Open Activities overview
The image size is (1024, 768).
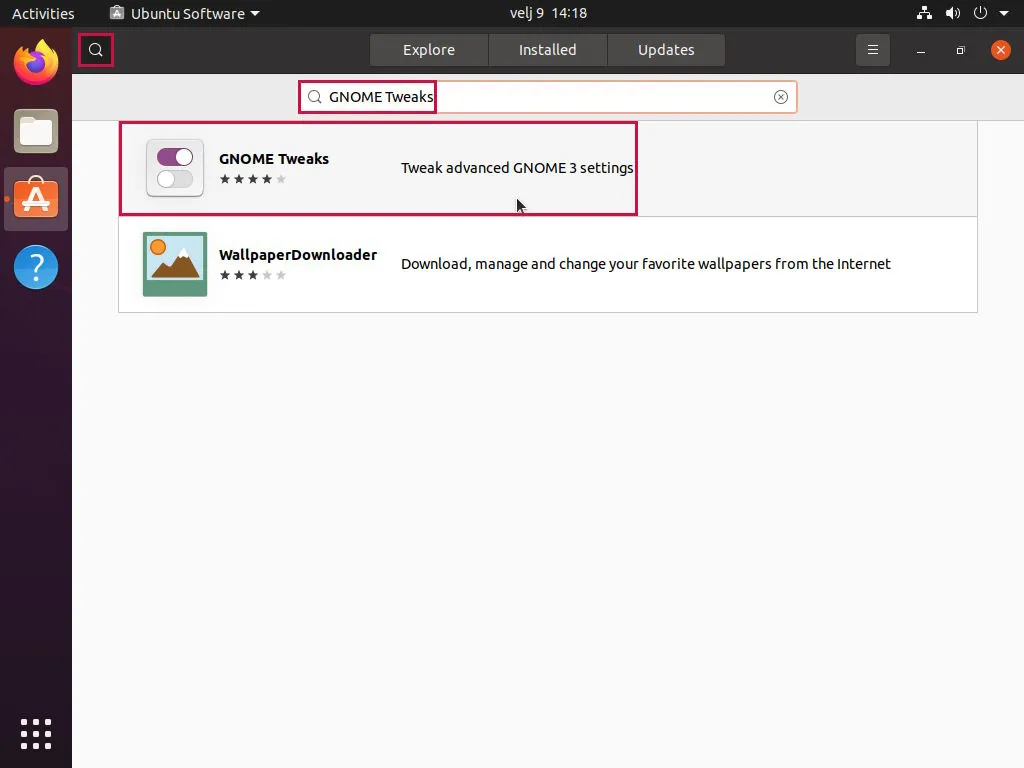tap(43, 13)
